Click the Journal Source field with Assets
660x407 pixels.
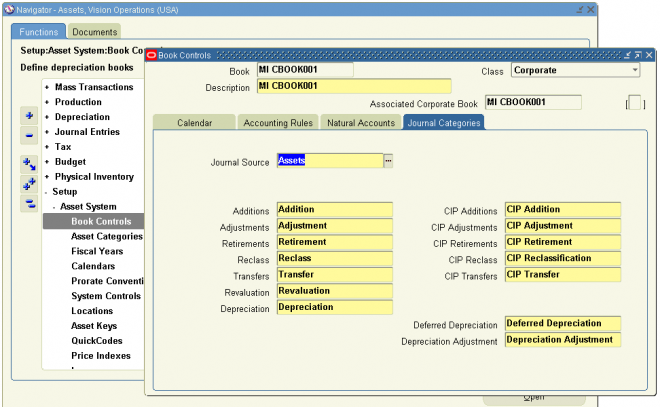(x=330, y=161)
